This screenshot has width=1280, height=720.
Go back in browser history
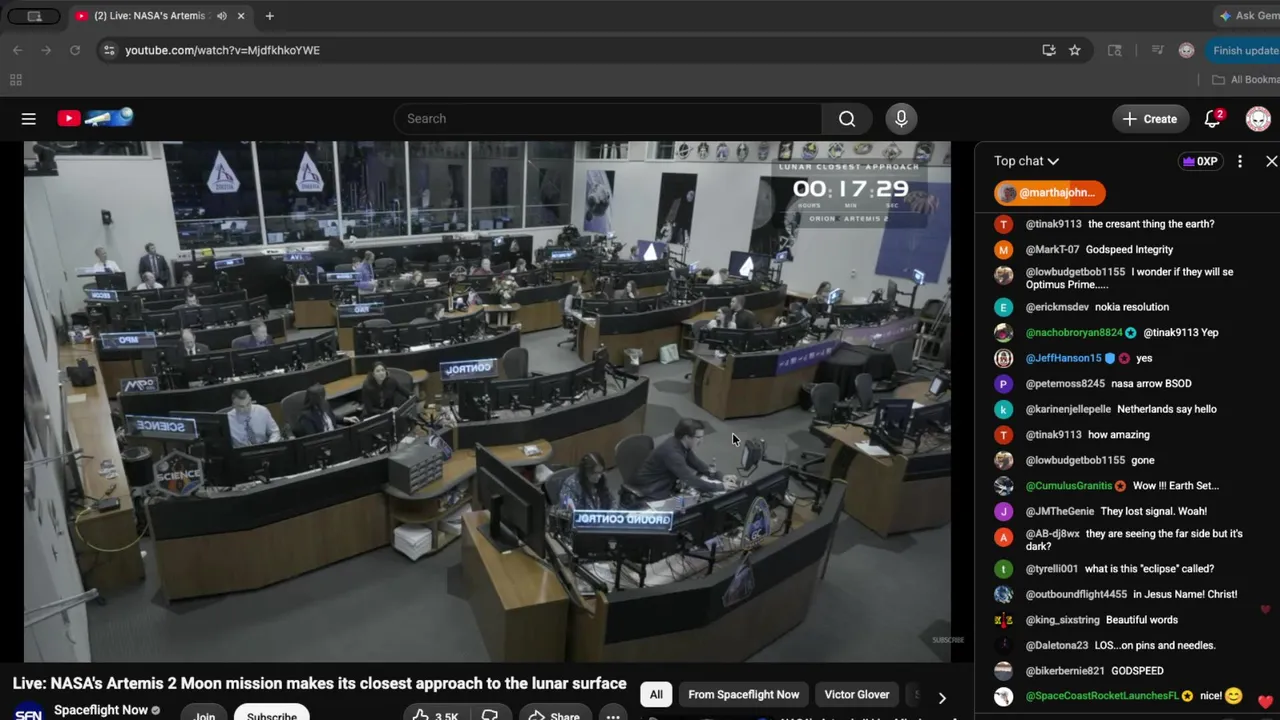click(x=18, y=50)
